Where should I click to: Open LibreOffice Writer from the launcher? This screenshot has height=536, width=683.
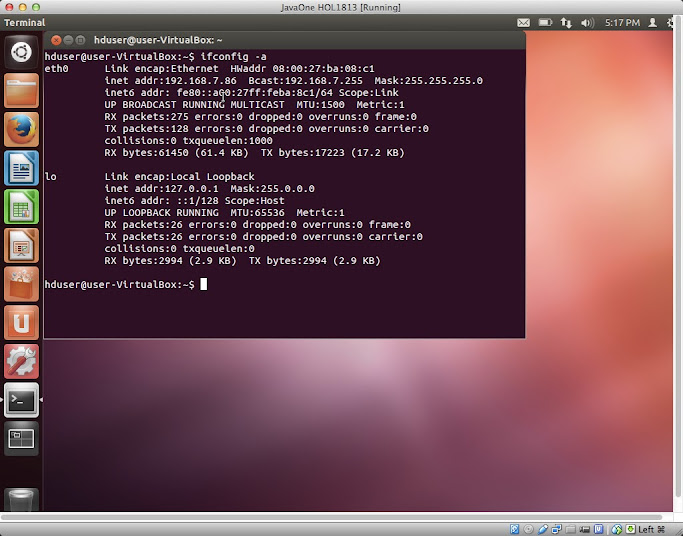click(21, 168)
